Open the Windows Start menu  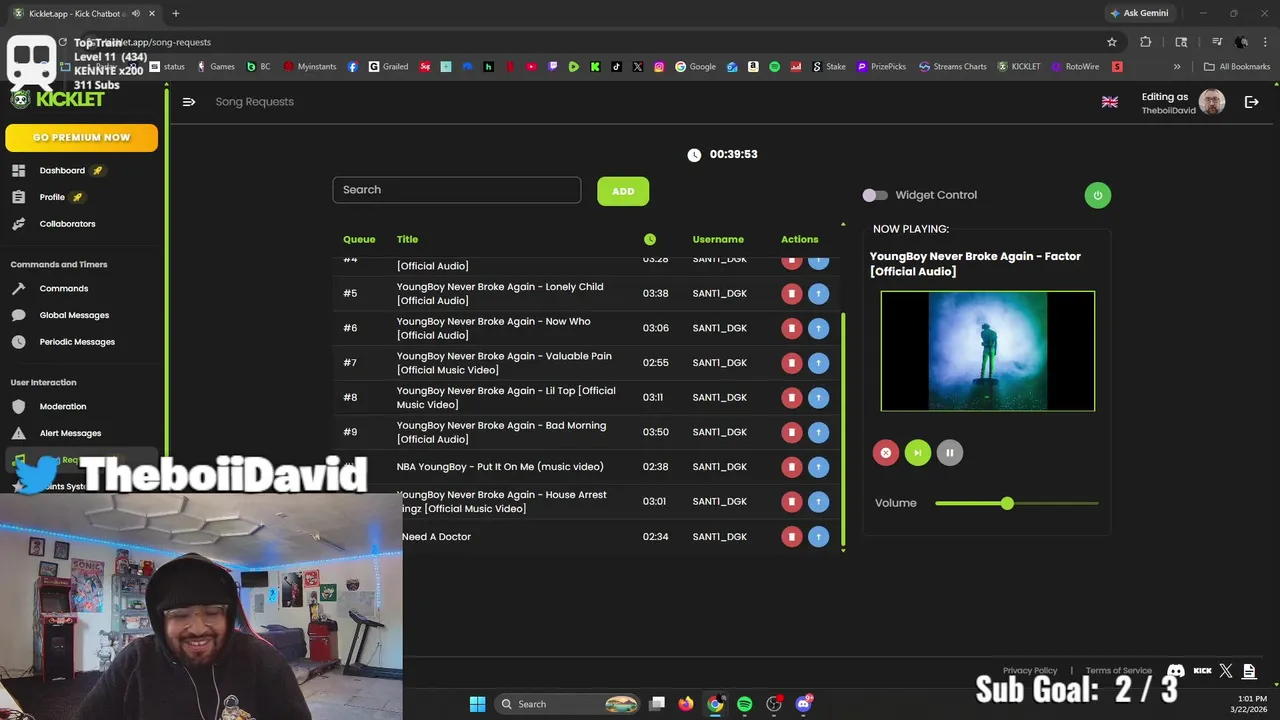[477, 704]
